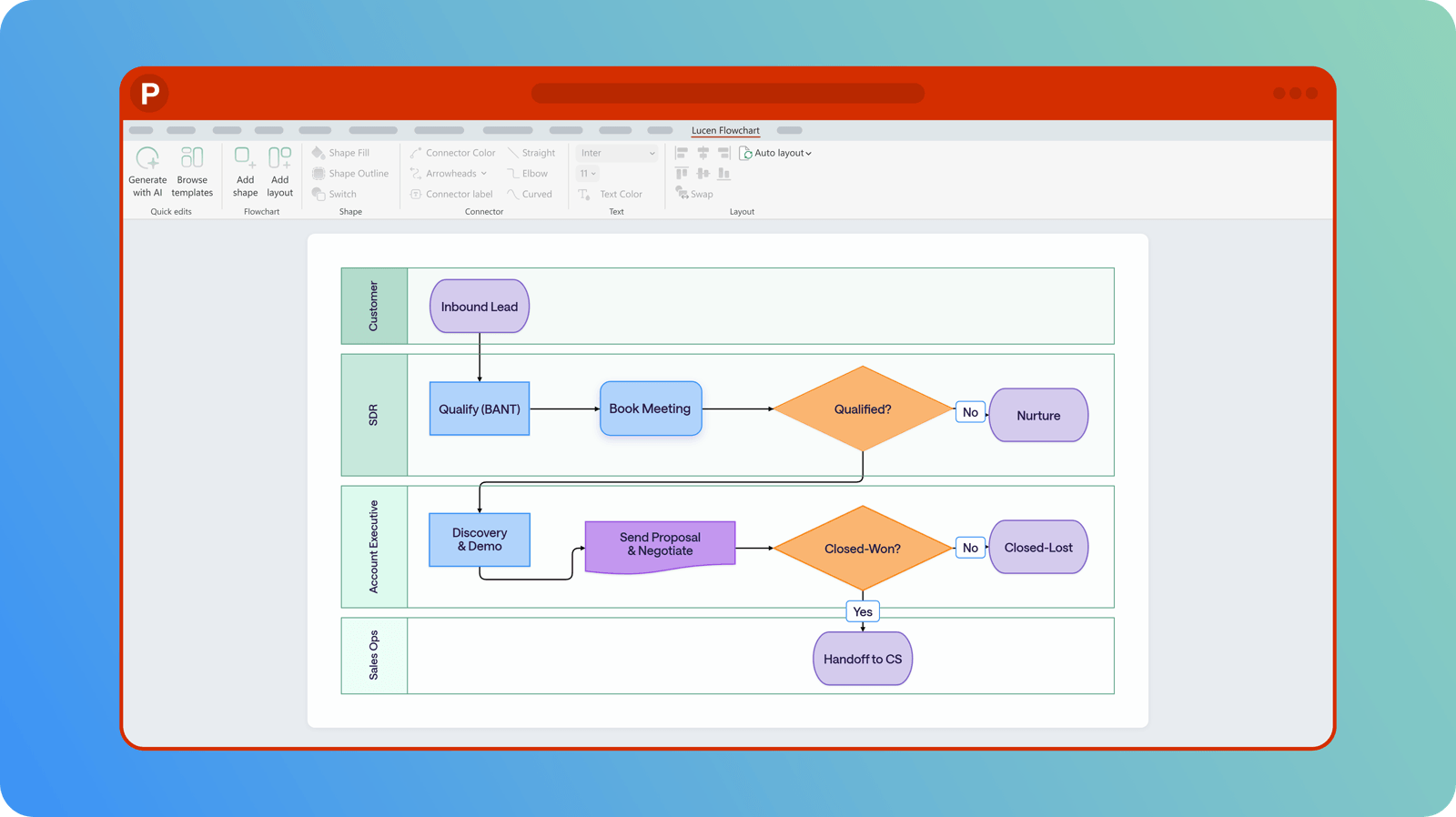This screenshot has height=817, width=1456.
Task: Click the Shape Fill paint bucket icon
Action: 318,153
